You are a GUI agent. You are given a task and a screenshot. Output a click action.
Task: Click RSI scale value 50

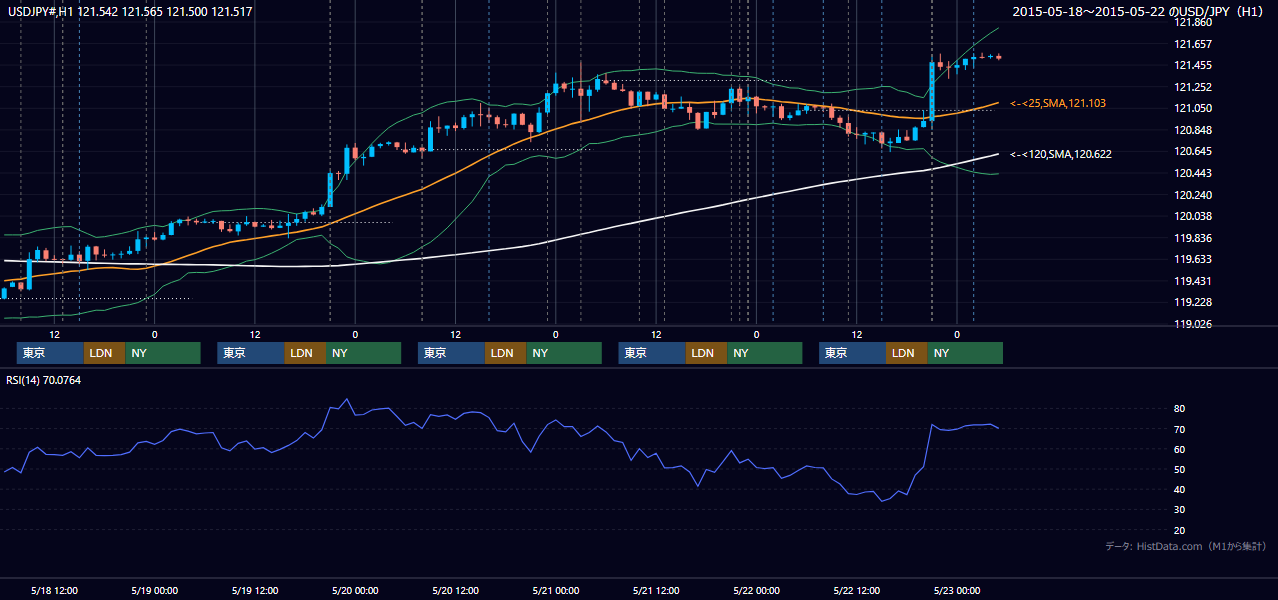(x=1180, y=469)
